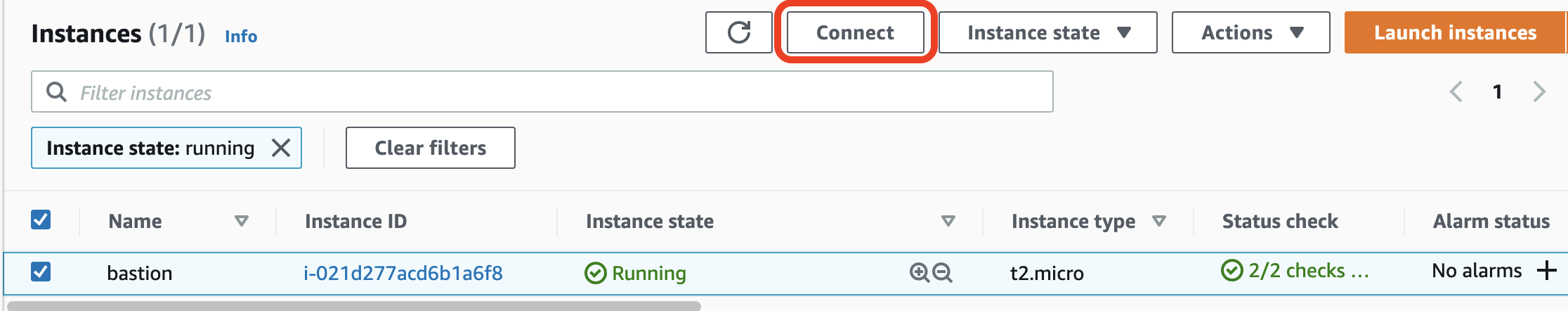Sort by Name column arrow
This screenshot has width=1568, height=311.
tap(242, 221)
